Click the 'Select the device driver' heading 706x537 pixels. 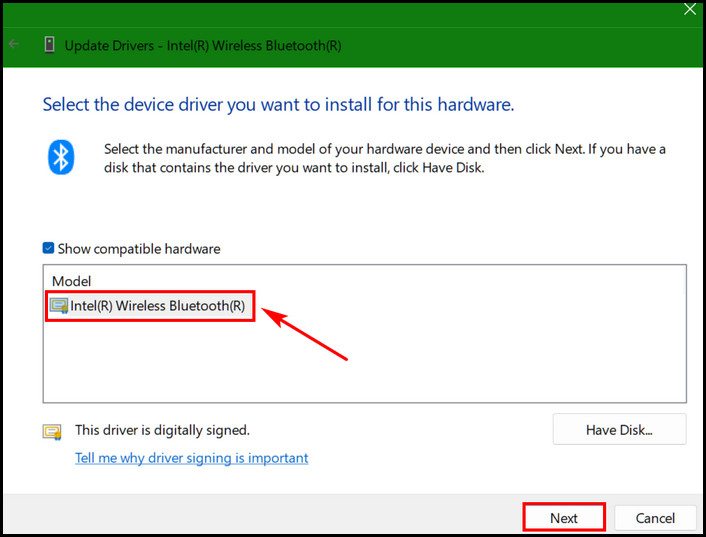pos(278,104)
